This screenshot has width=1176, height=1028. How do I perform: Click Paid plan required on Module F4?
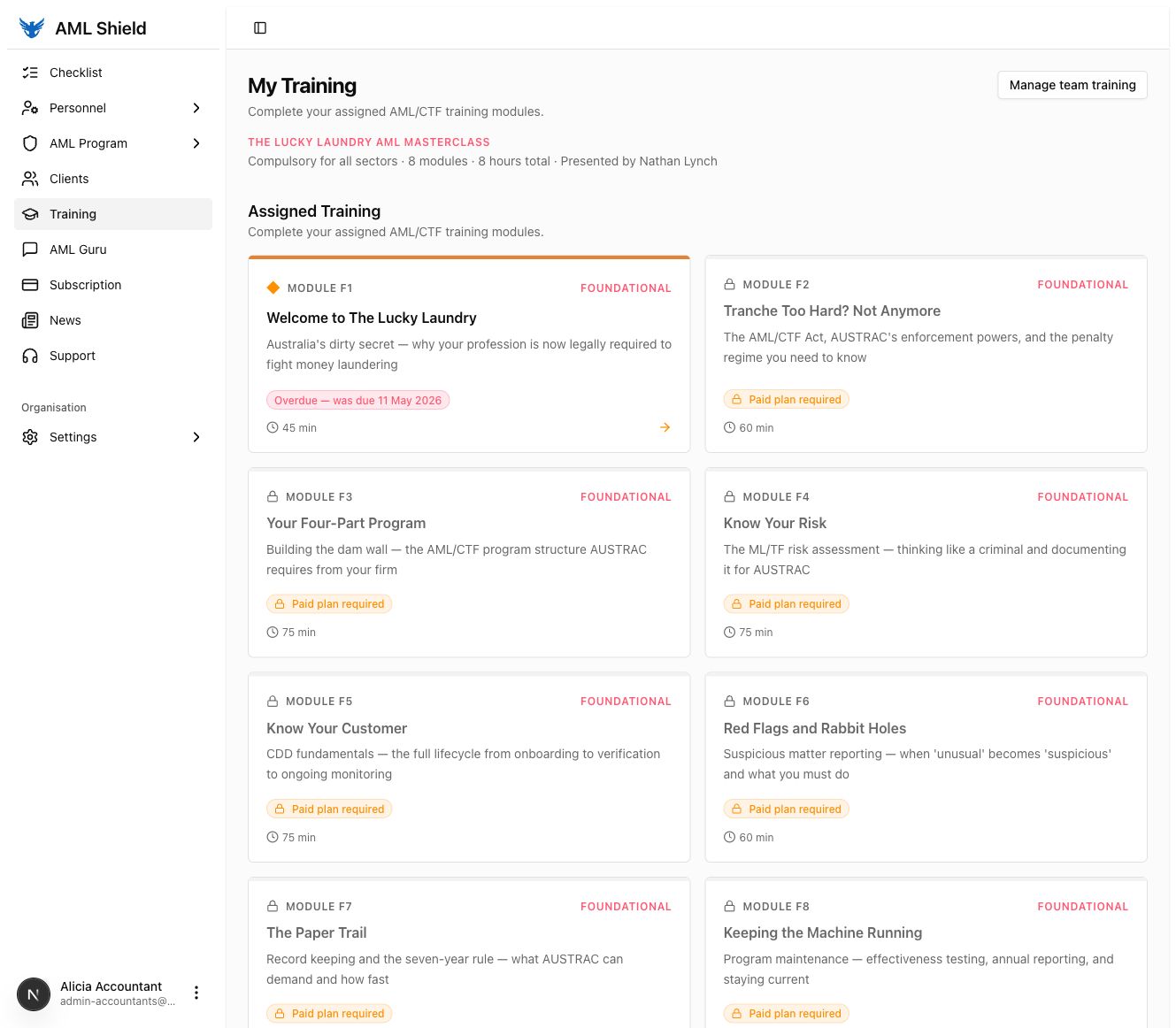point(787,603)
